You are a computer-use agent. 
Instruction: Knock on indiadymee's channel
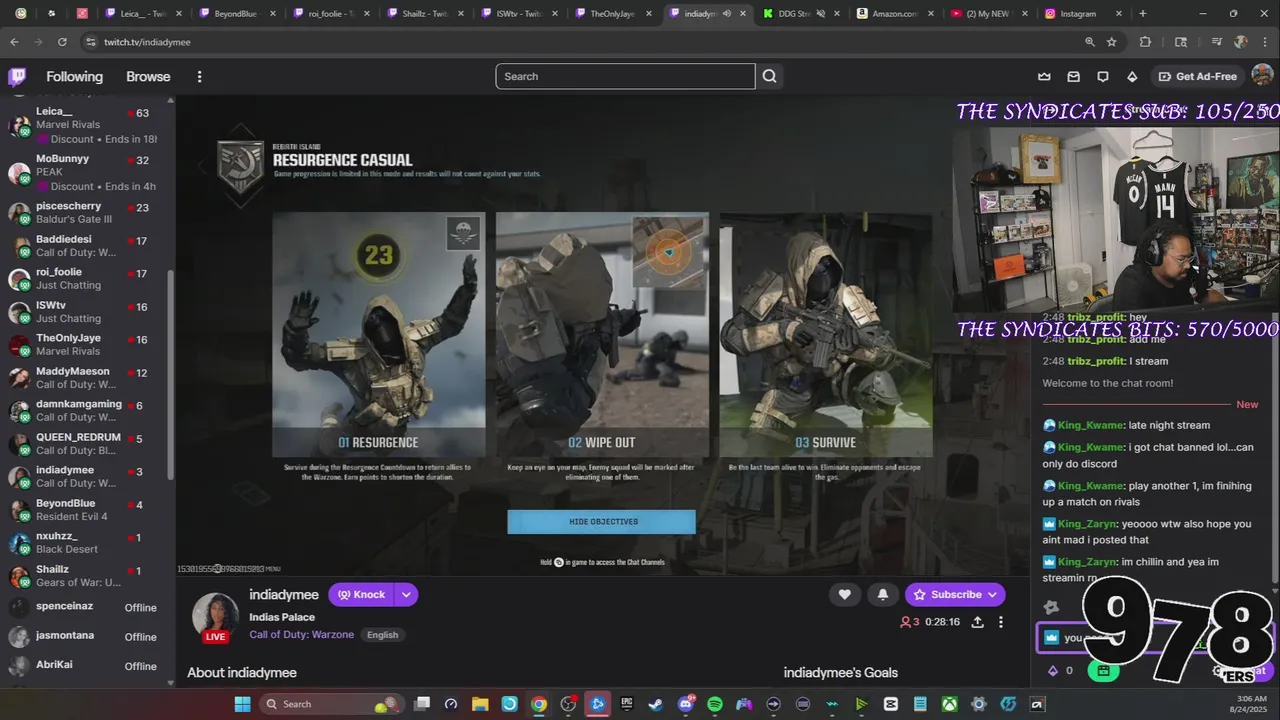pos(361,594)
